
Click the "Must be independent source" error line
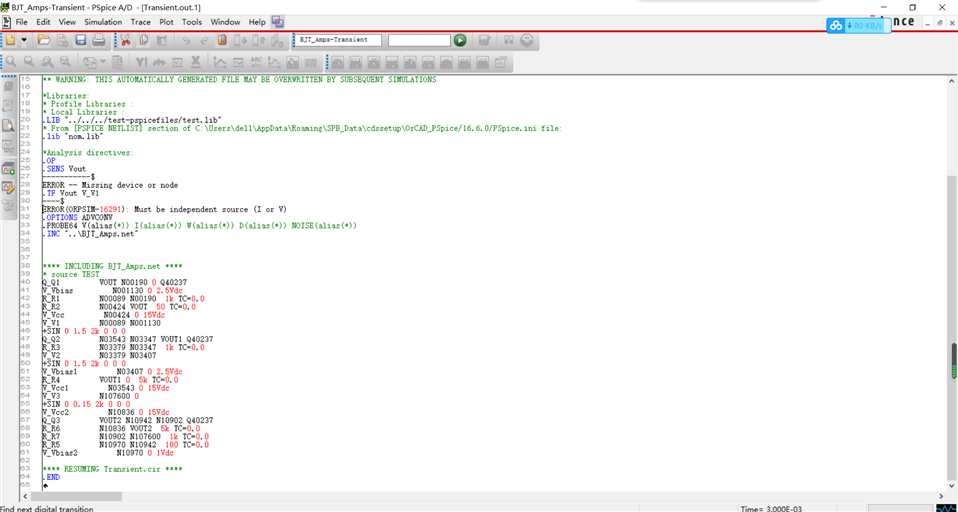tap(164, 210)
